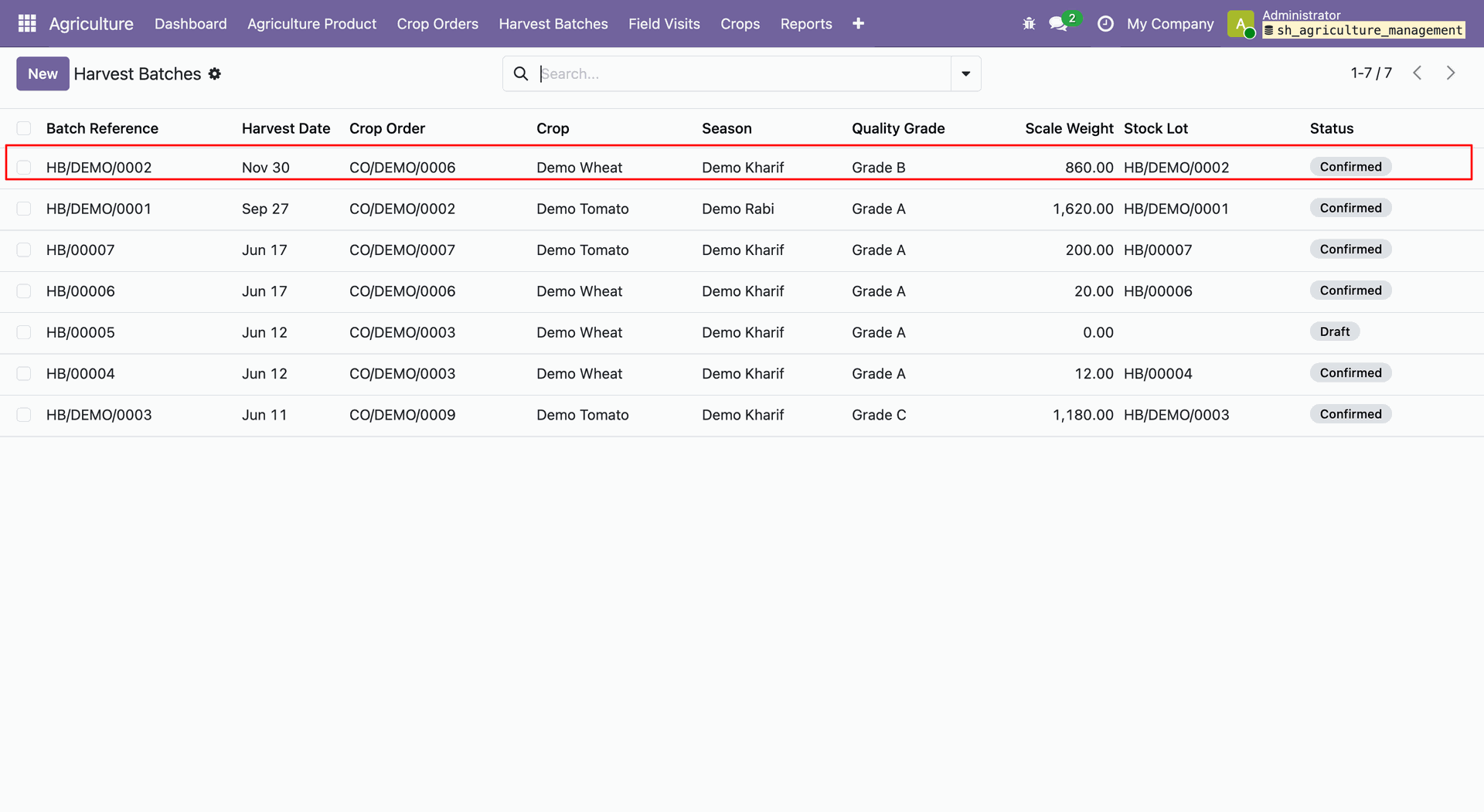1484x812 pixels.
Task: Click the search magnifier icon
Action: [x=521, y=73]
